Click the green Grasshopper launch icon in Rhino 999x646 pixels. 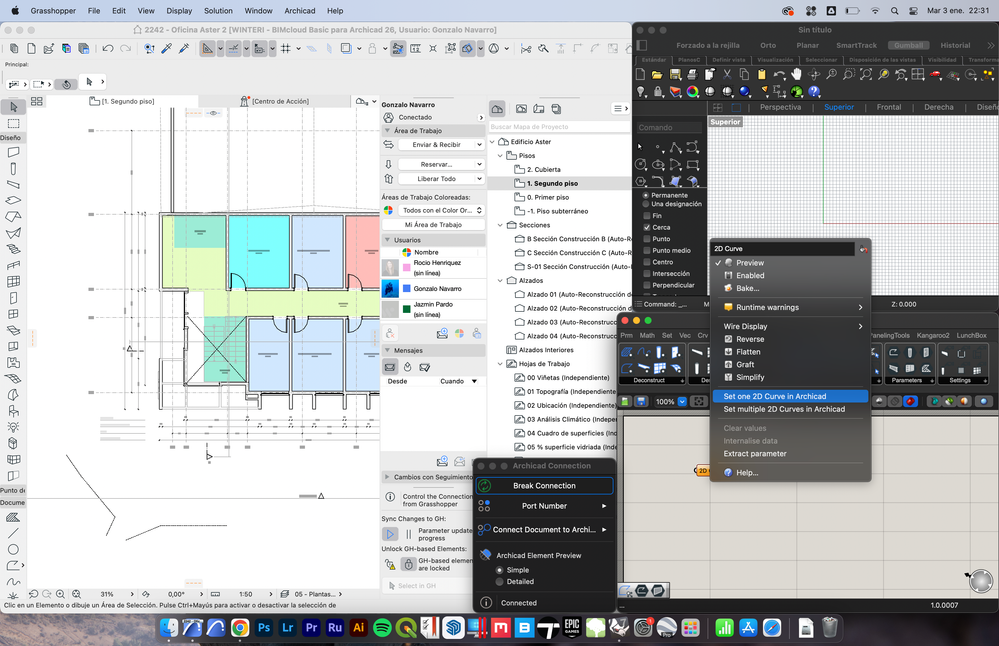[796, 92]
